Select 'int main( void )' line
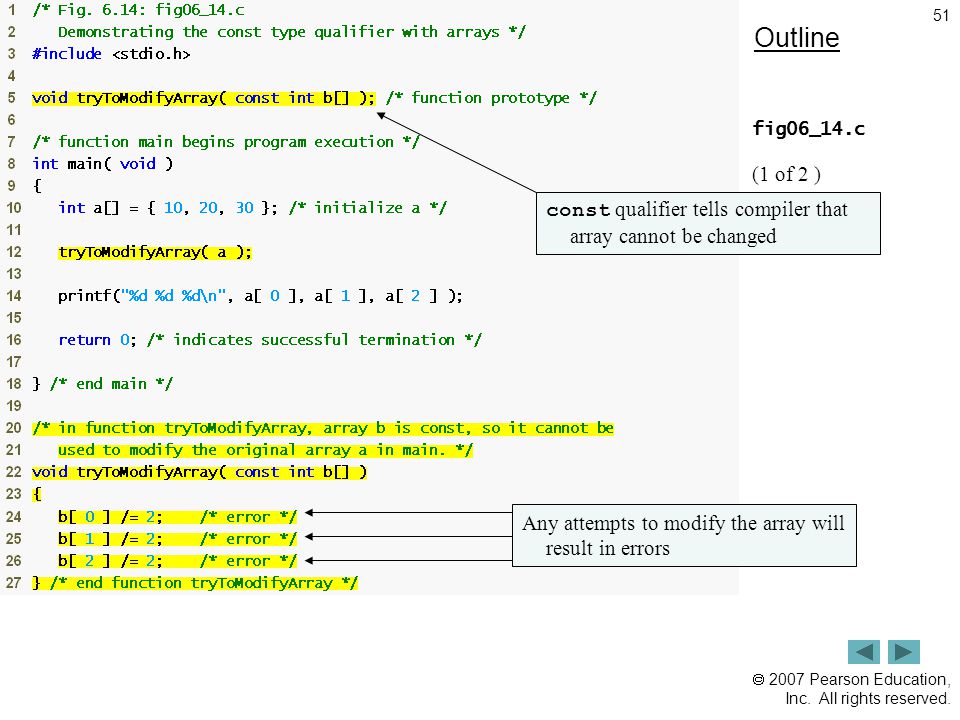 [102, 163]
